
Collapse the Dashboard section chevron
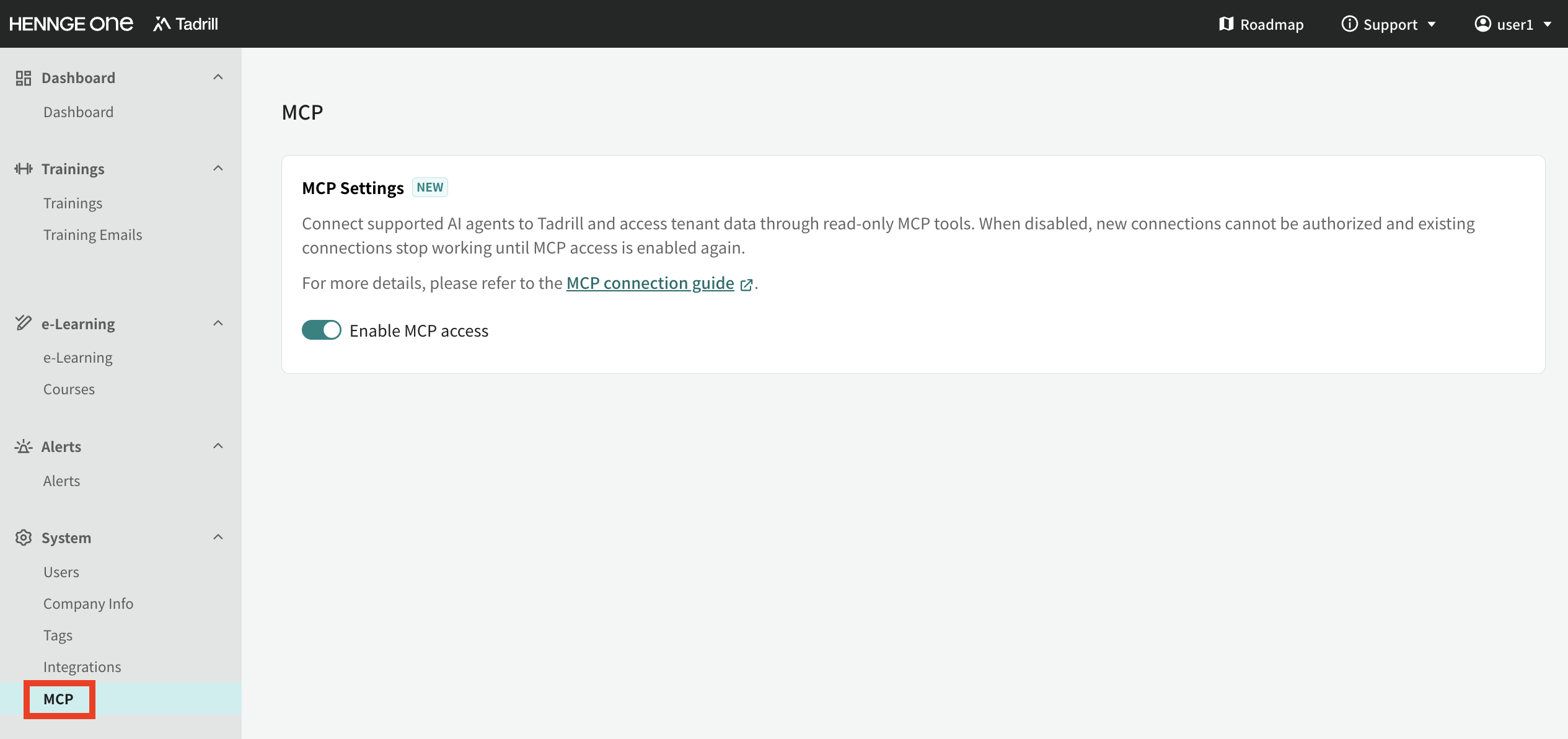click(218, 77)
